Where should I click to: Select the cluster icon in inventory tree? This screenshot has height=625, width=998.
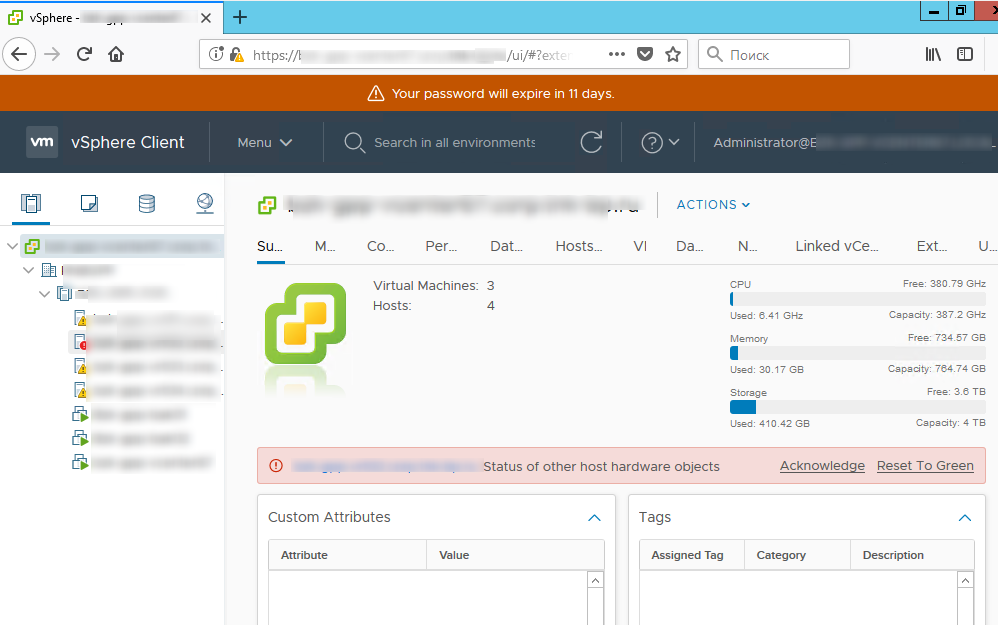pyautogui.click(x=64, y=293)
